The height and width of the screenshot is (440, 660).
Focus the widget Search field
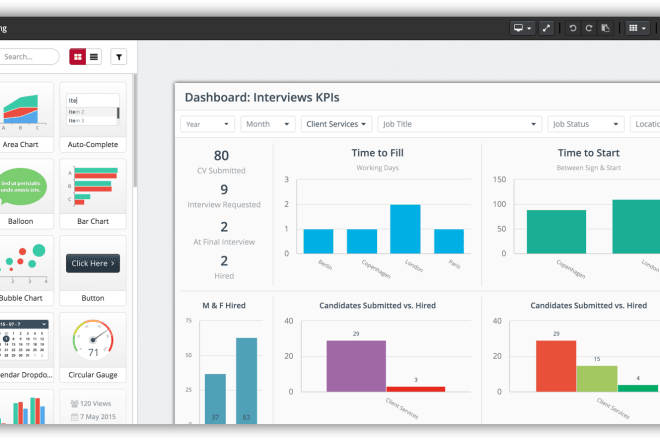pos(28,56)
